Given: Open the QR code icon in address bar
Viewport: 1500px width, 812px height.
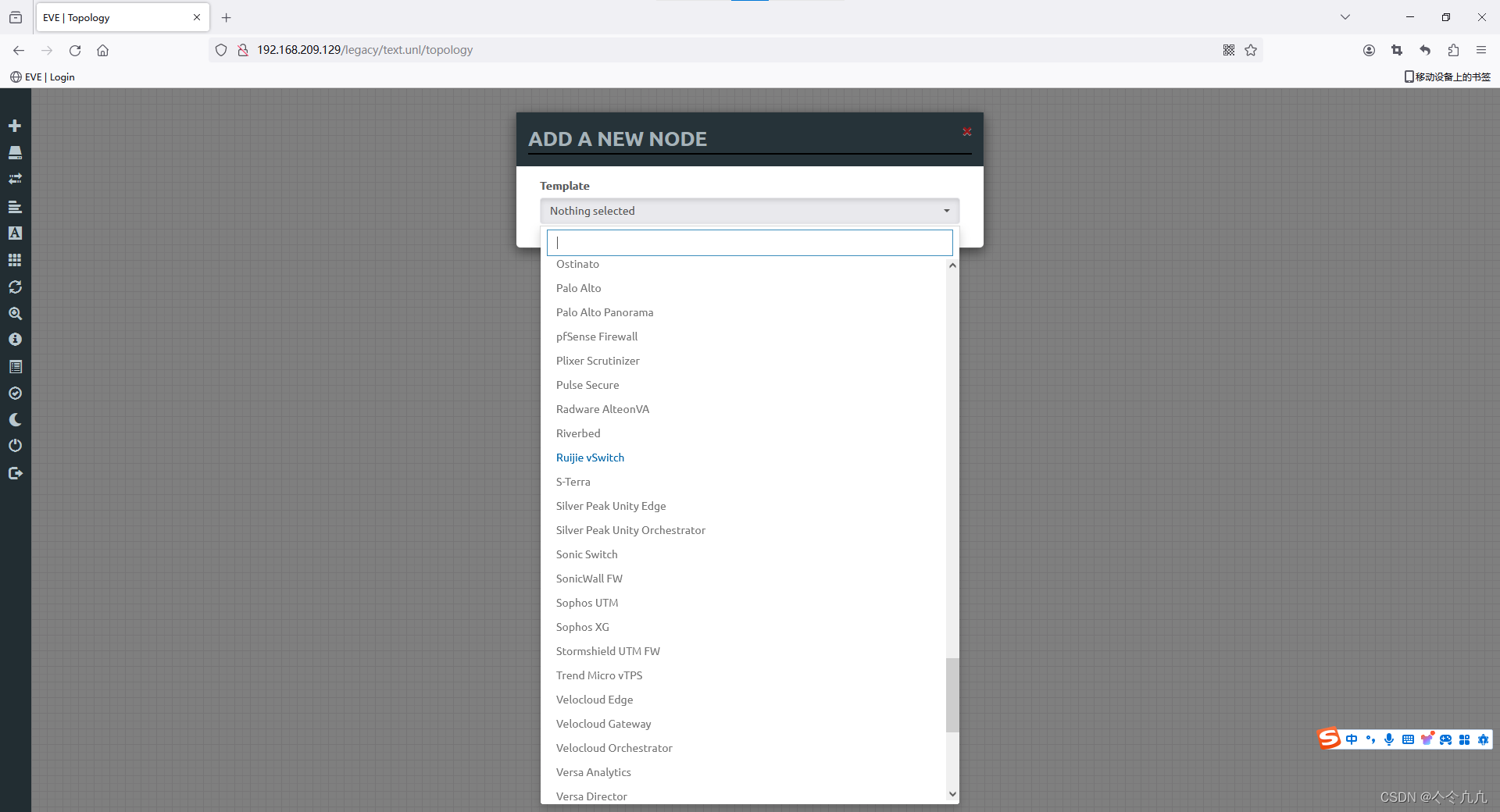Looking at the screenshot, I should [1229, 50].
